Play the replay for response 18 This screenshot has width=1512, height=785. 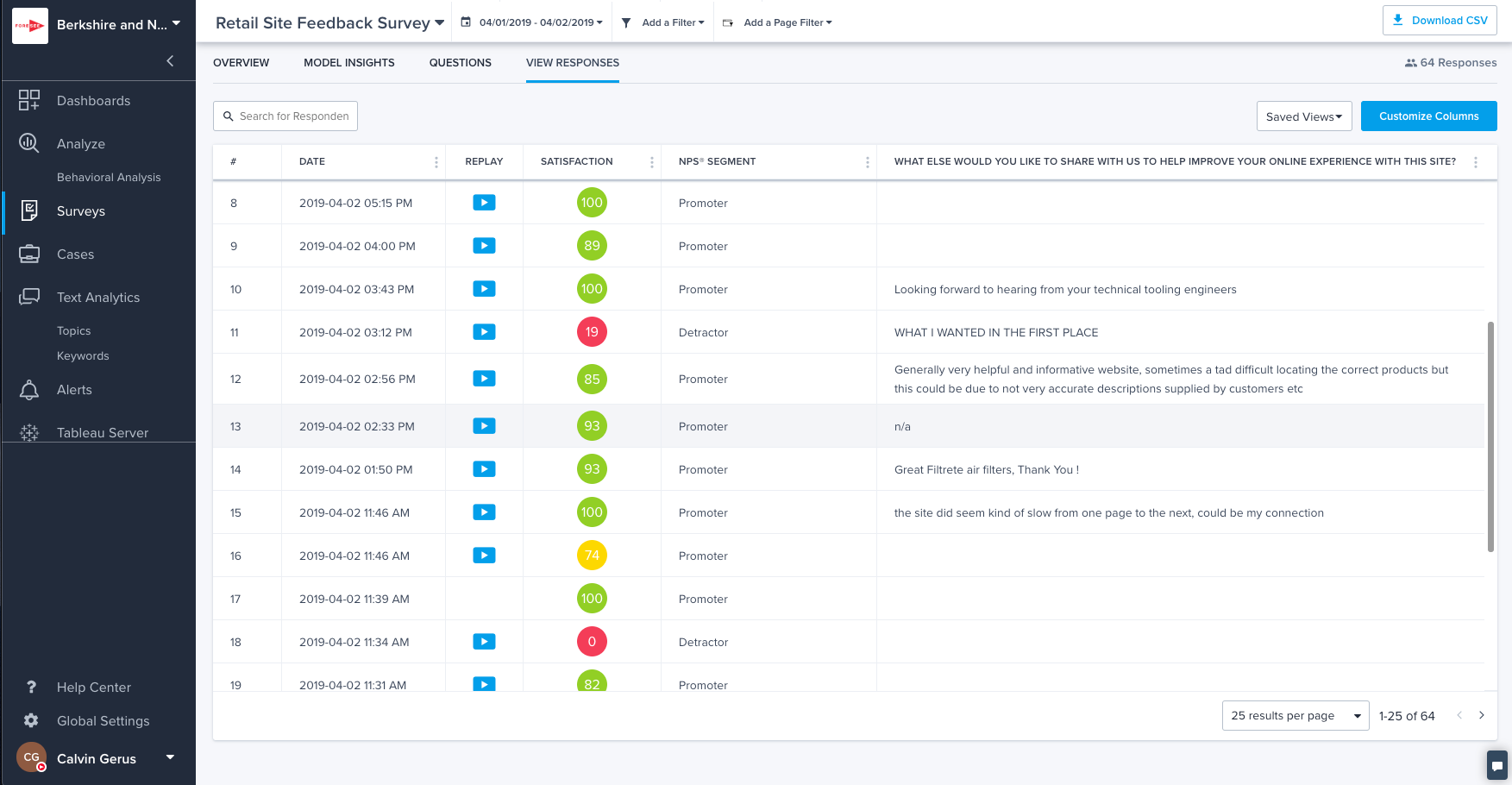pyautogui.click(x=484, y=642)
